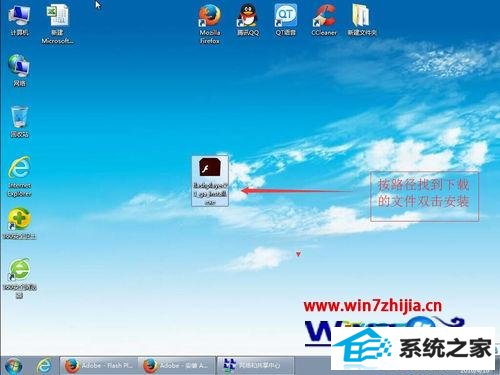Screen dimensions: 500x375
Task: Open the Recycle Bin icon
Action: [19, 121]
